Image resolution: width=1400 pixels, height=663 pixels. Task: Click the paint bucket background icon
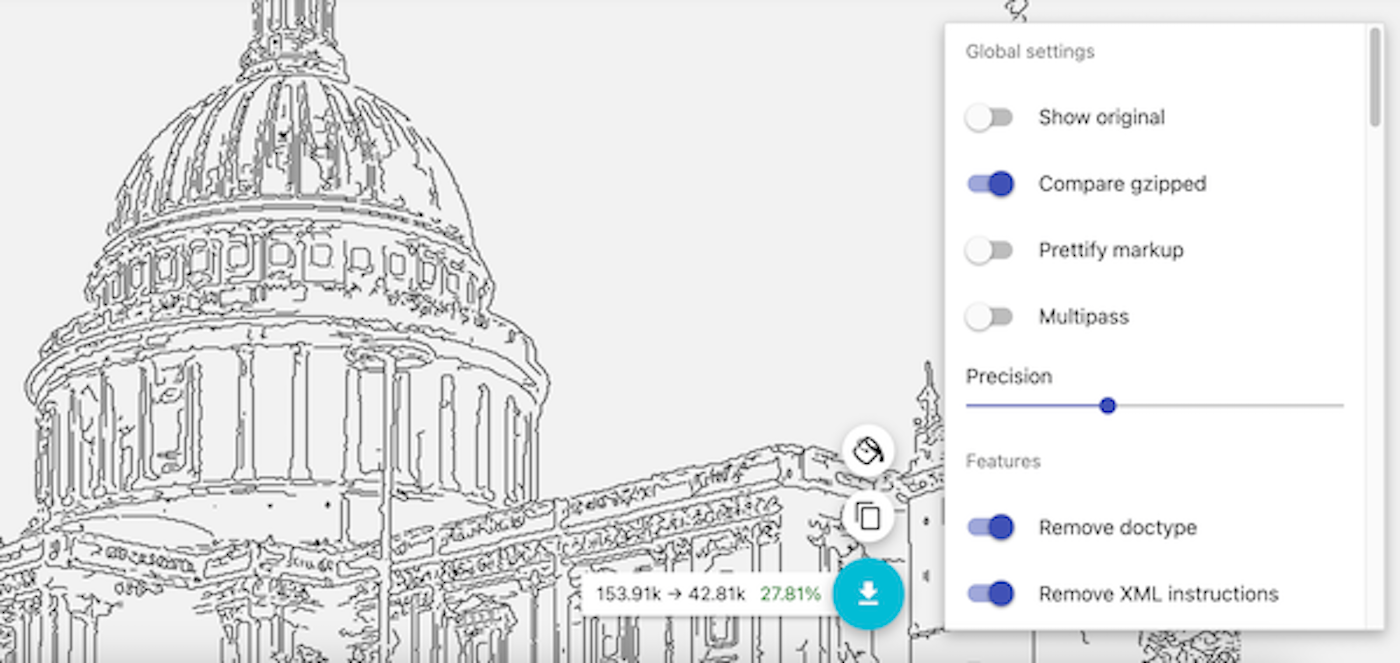[x=868, y=451]
